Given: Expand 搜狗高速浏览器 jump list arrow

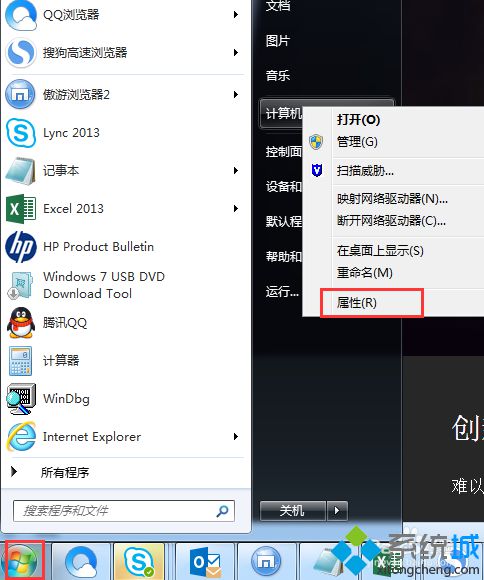Looking at the screenshot, I should (x=236, y=53).
